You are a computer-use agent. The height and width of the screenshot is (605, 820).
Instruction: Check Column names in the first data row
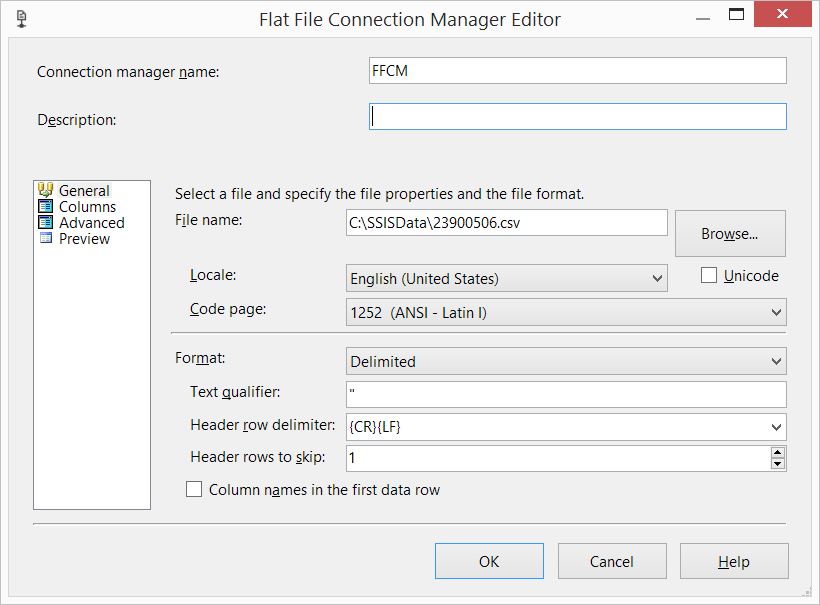click(x=194, y=489)
